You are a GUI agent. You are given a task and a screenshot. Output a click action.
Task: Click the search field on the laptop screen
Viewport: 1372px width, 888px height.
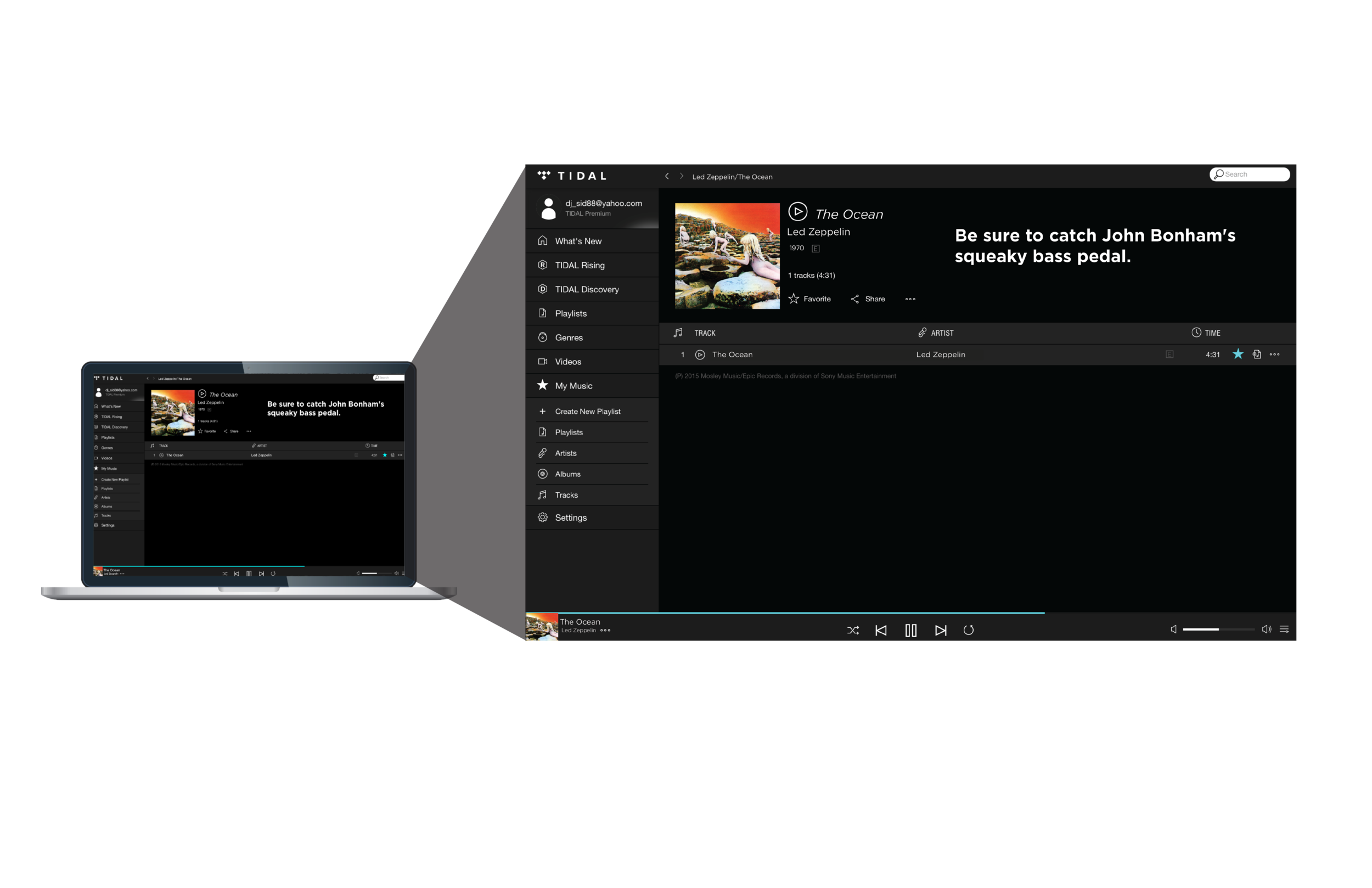tap(389, 378)
